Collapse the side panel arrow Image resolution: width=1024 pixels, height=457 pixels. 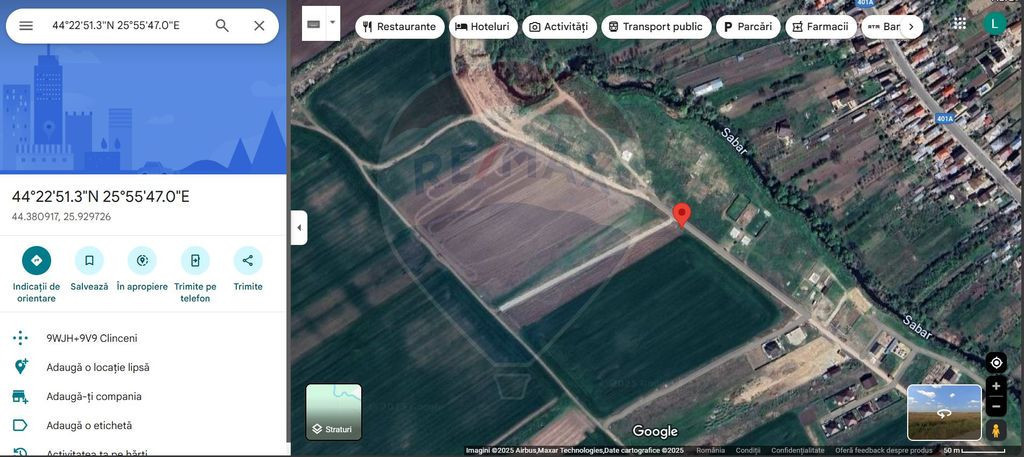tap(298, 228)
